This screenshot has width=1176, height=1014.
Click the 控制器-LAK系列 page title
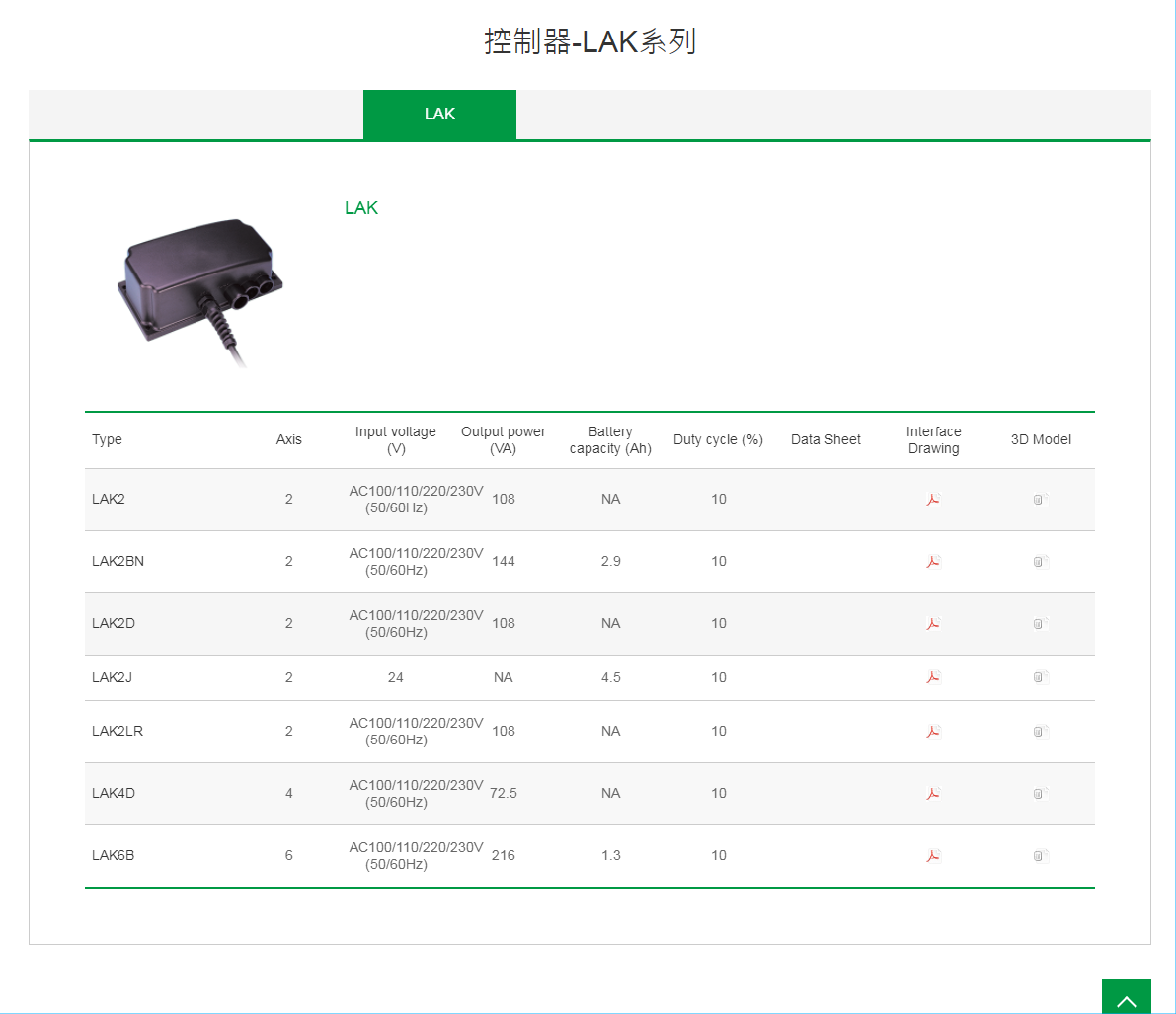coord(588,42)
